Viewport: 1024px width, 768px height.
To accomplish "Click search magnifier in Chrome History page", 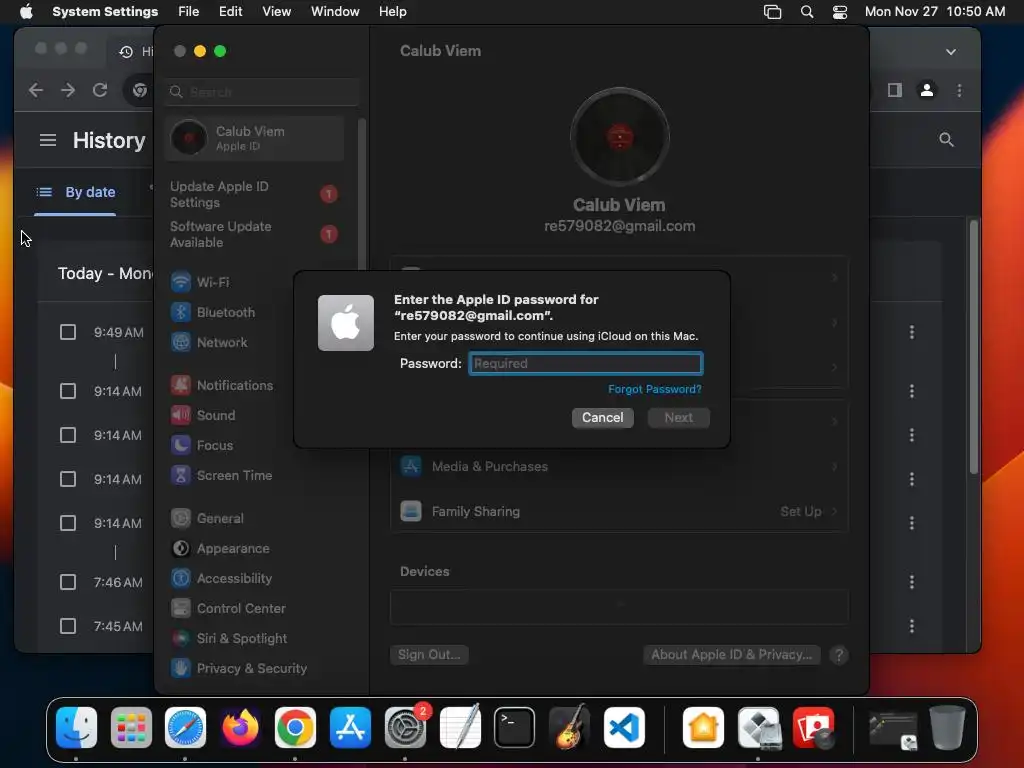I will pos(946,140).
